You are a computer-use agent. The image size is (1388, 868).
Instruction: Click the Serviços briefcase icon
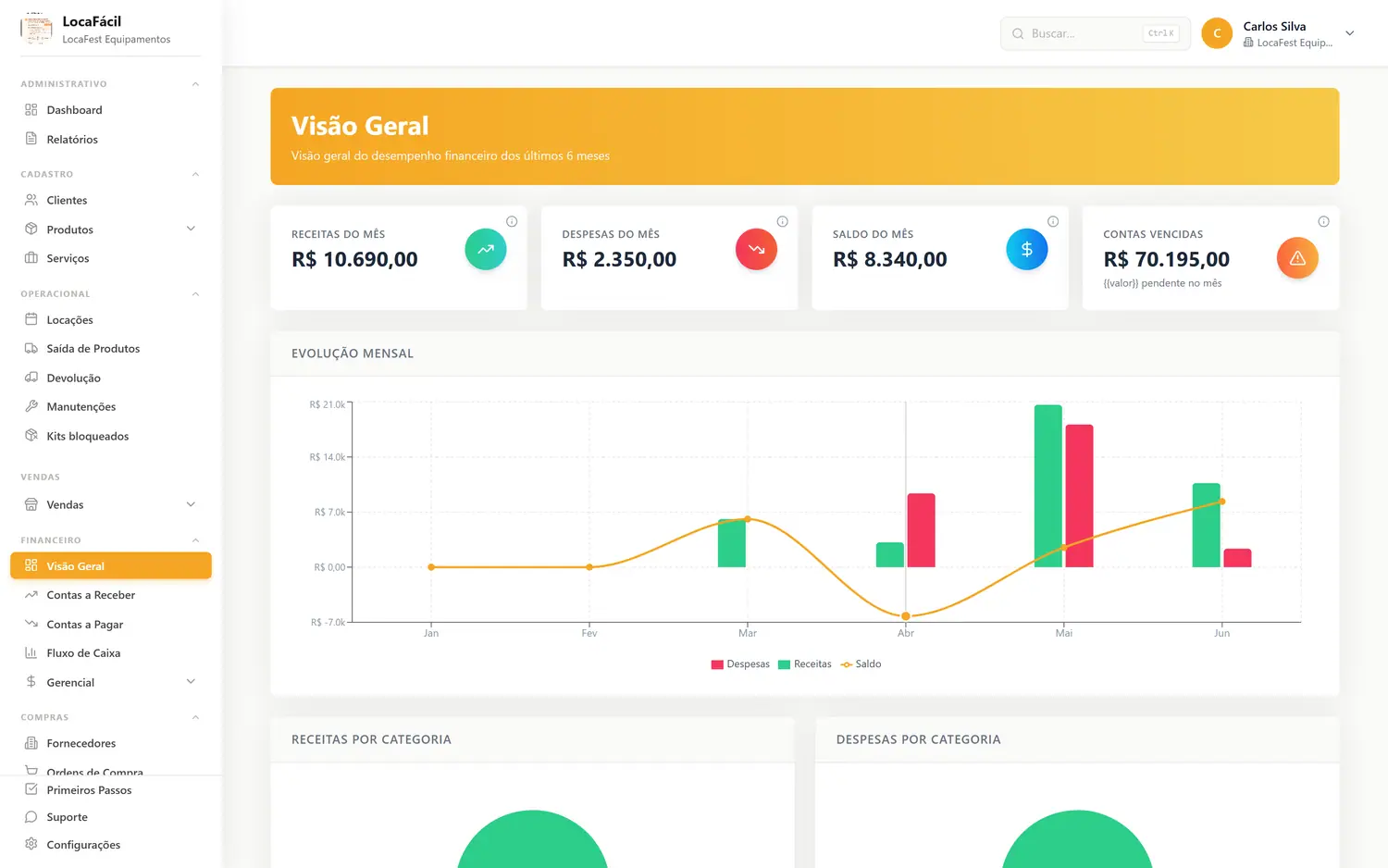pyautogui.click(x=31, y=258)
